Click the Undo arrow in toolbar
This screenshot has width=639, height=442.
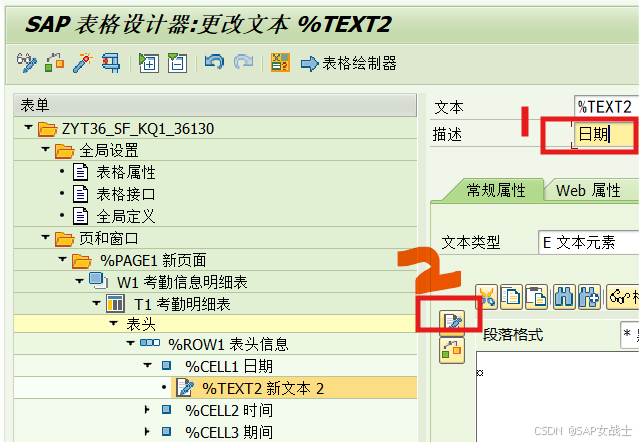point(214,62)
